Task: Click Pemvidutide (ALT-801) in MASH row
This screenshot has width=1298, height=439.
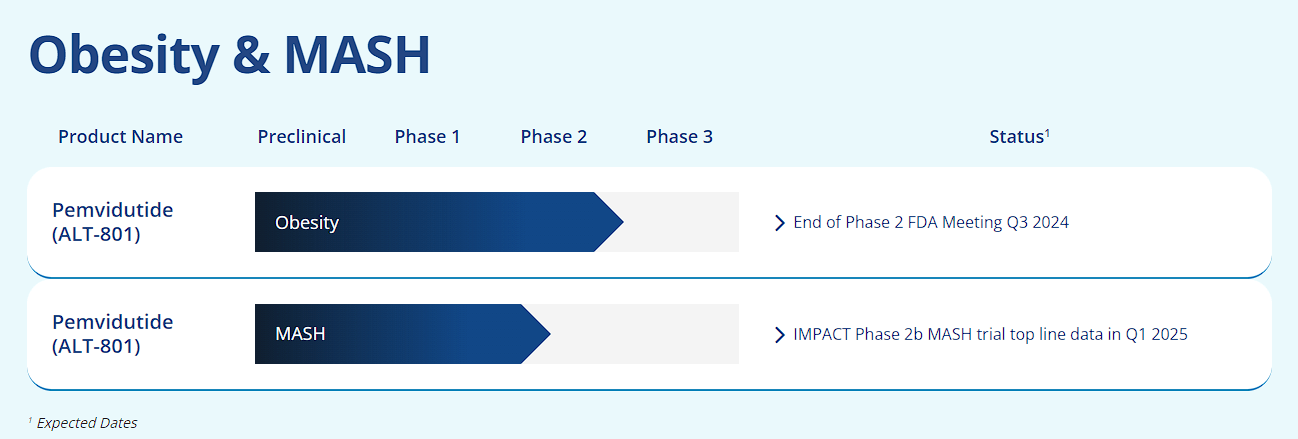Action: point(112,334)
